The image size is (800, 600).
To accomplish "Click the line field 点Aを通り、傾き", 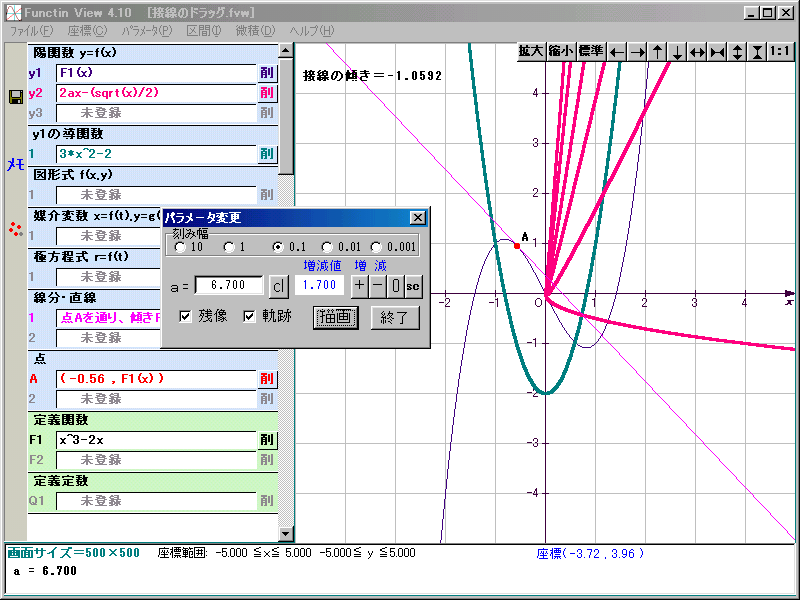I will pos(109,318).
